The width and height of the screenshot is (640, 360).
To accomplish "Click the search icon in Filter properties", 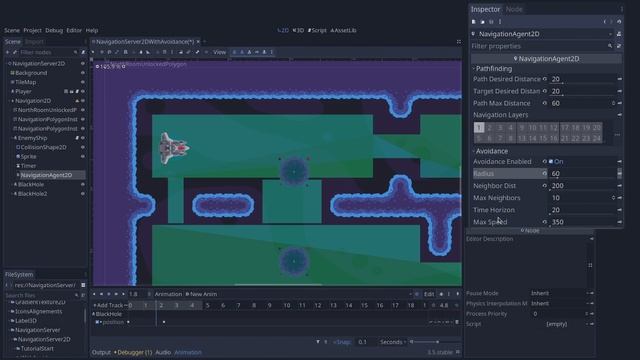I will (610, 46).
